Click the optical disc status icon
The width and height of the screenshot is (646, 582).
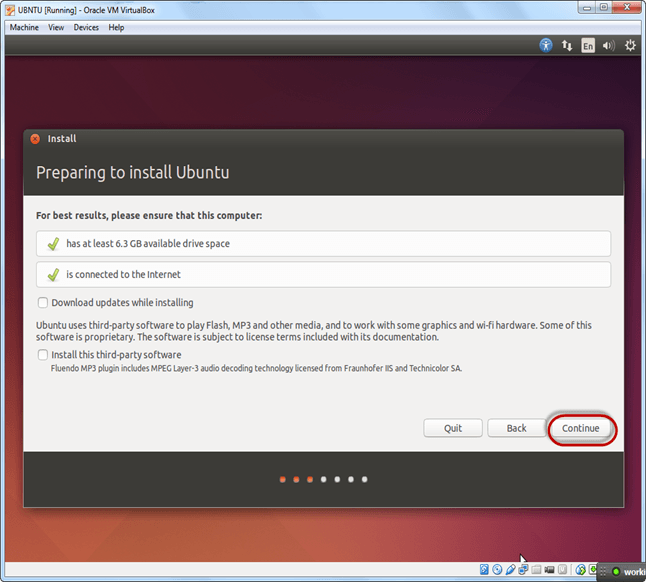coord(497,569)
